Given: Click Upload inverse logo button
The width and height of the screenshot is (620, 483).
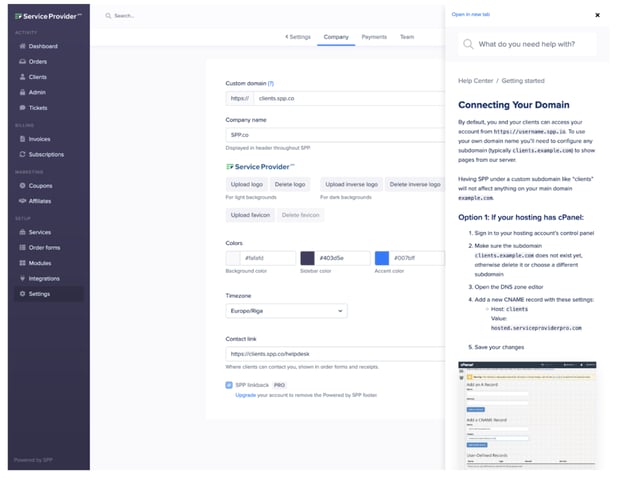Looking at the screenshot, I should [x=352, y=185].
